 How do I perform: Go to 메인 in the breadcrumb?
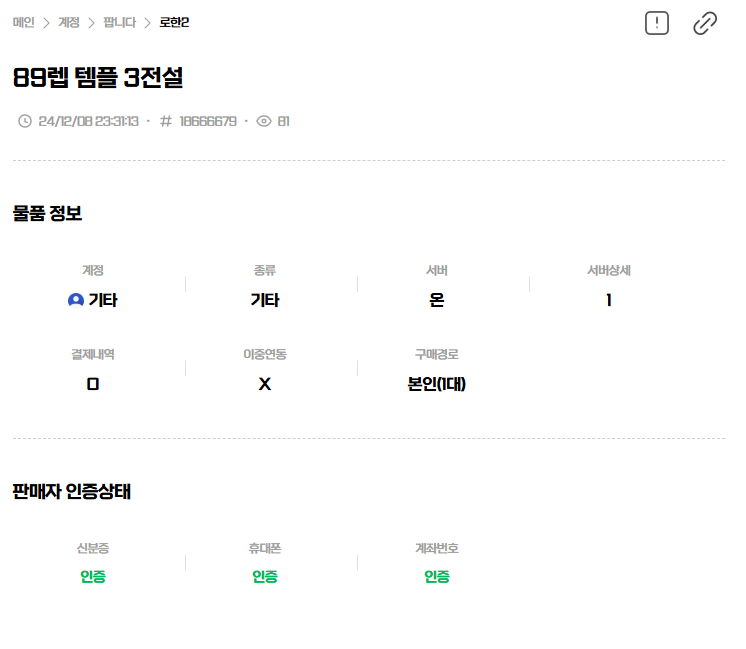click(x=23, y=22)
